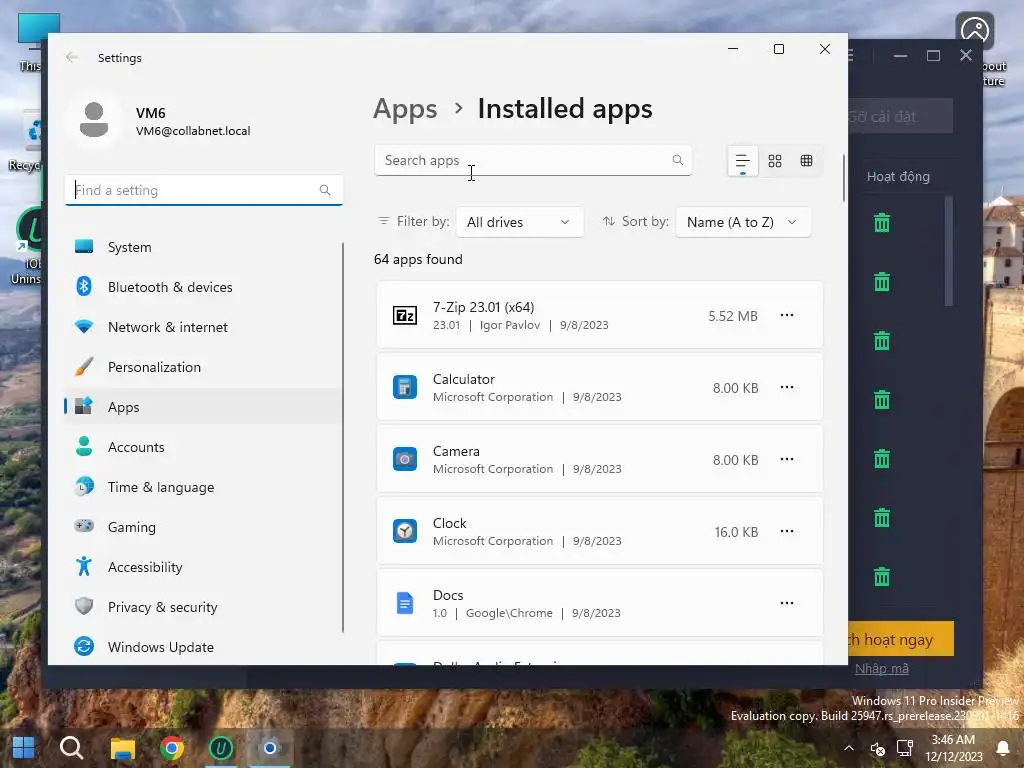Image resolution: width=1024 pixels, height=768 pixels.
Task: Select Apps in sidebar
Action: click(x=202, y=407)
